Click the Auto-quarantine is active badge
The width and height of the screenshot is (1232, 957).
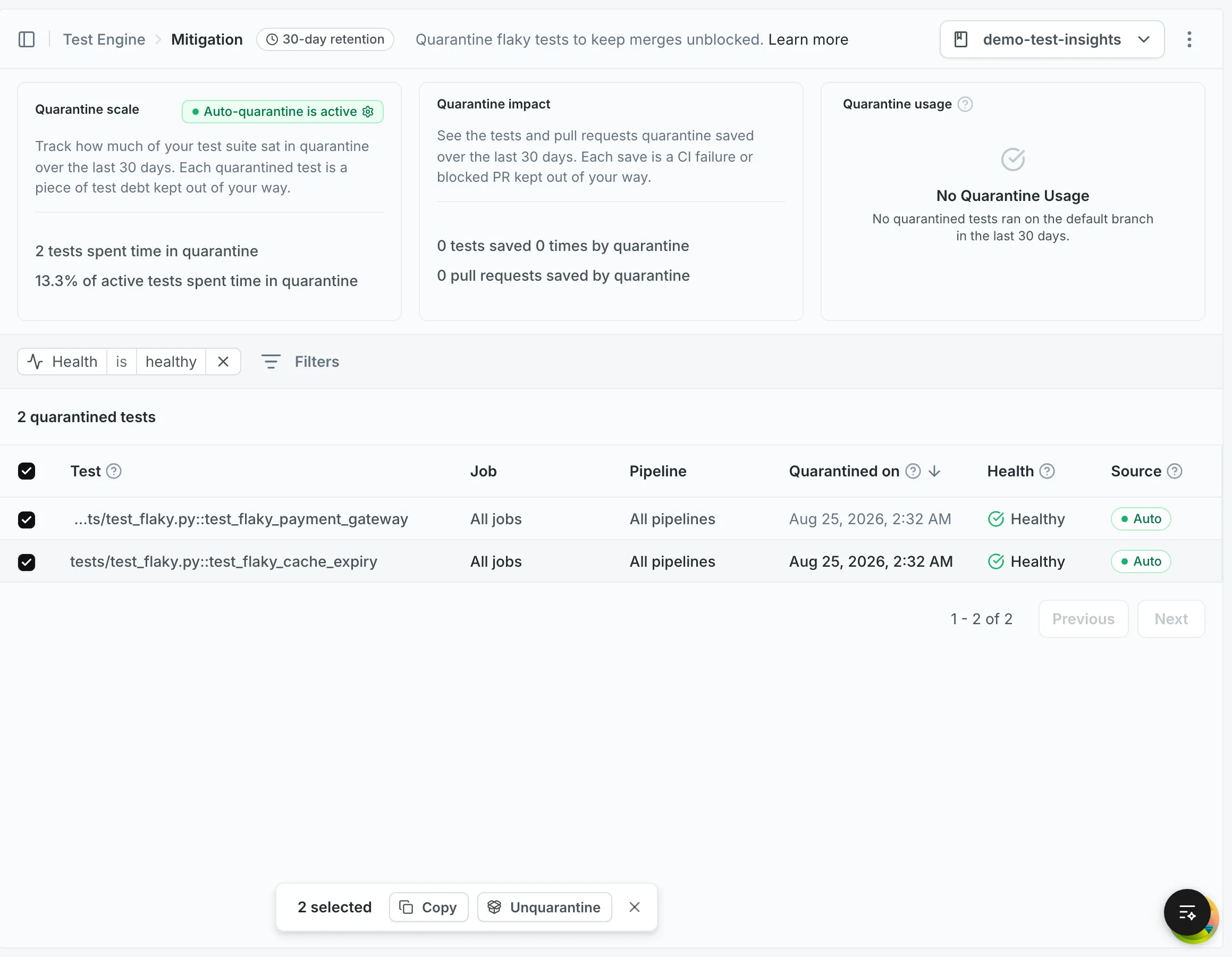[x=283, y=112]
